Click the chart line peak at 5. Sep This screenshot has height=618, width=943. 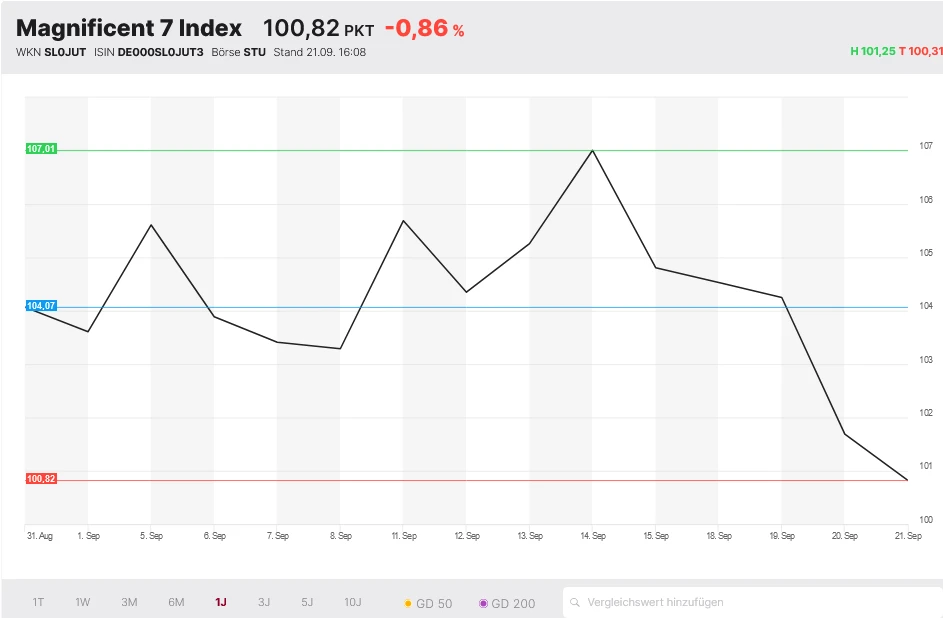[x=151, y=225]
